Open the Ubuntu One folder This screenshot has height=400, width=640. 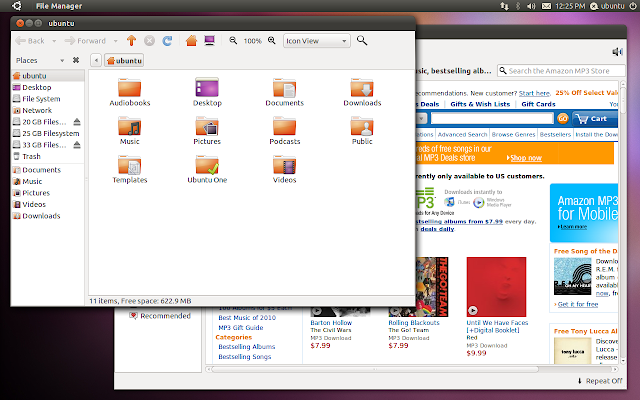click(x=207, y=164)
